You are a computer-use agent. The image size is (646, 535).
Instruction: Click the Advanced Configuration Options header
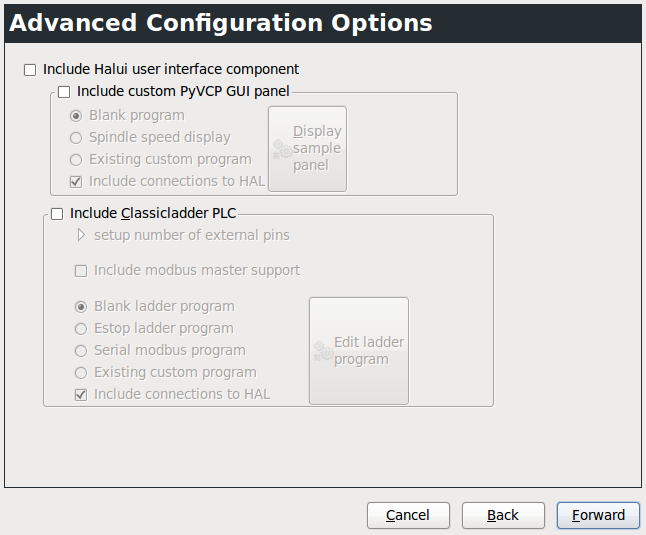(x=221, y=23)
